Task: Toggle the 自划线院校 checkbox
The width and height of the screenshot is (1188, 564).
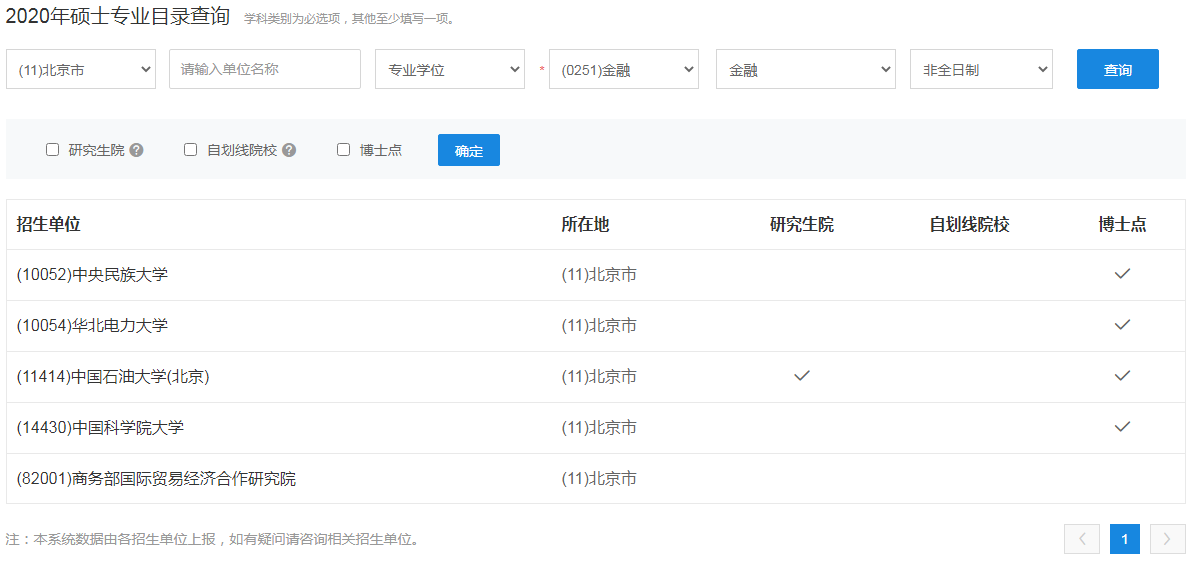Action: coord(190,150)
